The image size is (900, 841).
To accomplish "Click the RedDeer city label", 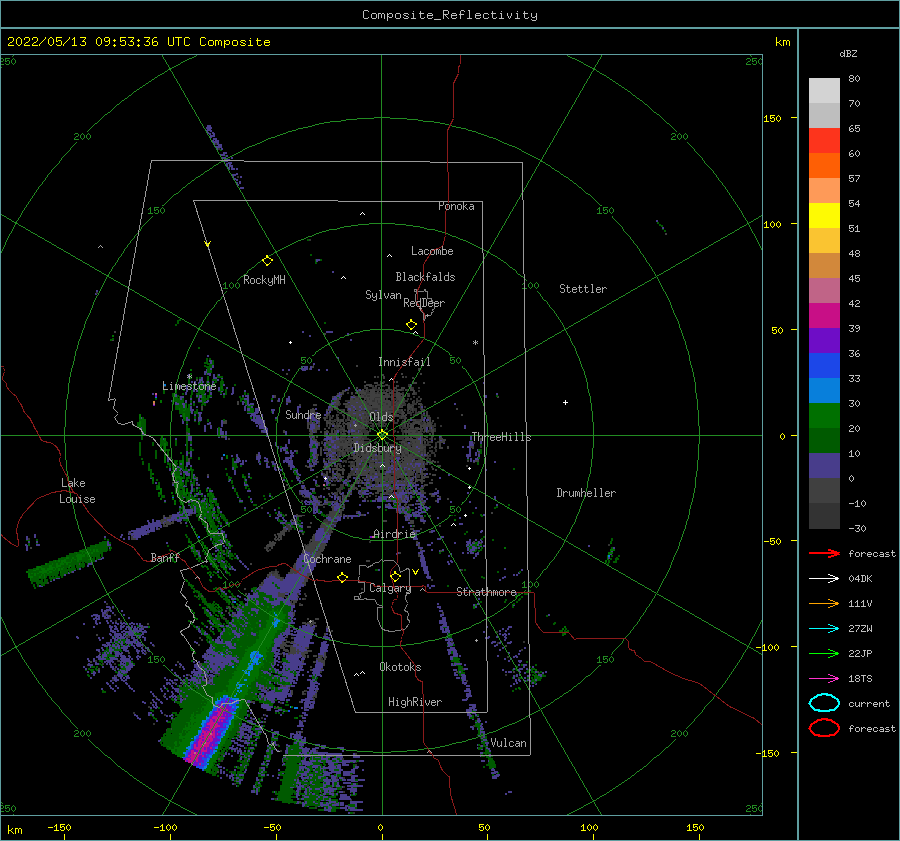I will point(424,303).
